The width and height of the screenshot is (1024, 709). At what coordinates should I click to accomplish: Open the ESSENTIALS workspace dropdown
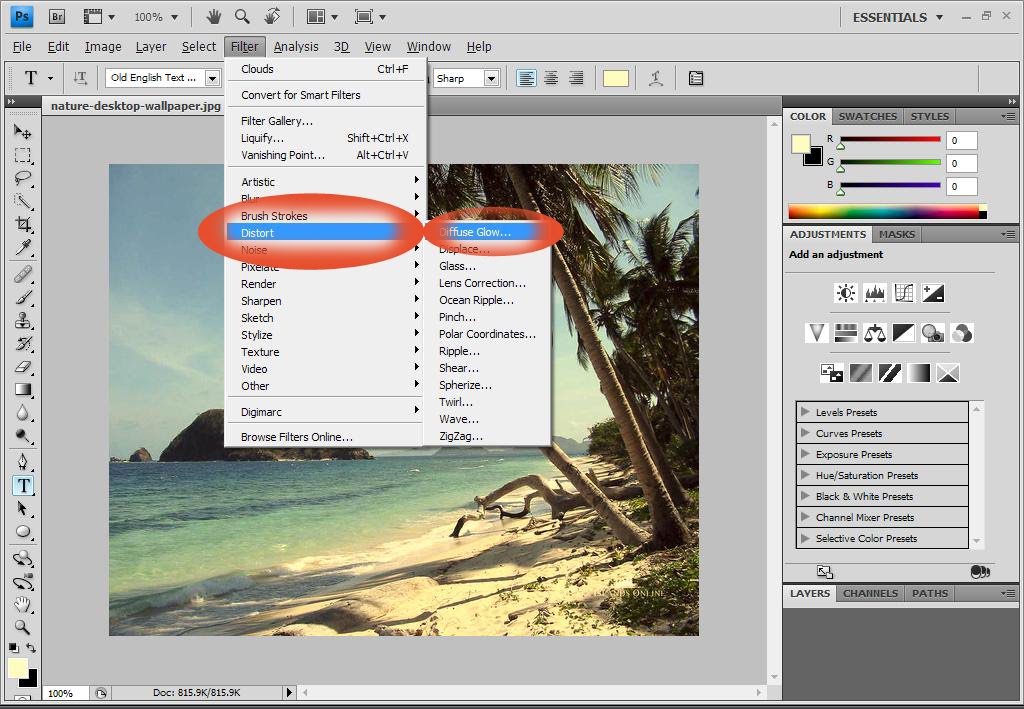898,18
